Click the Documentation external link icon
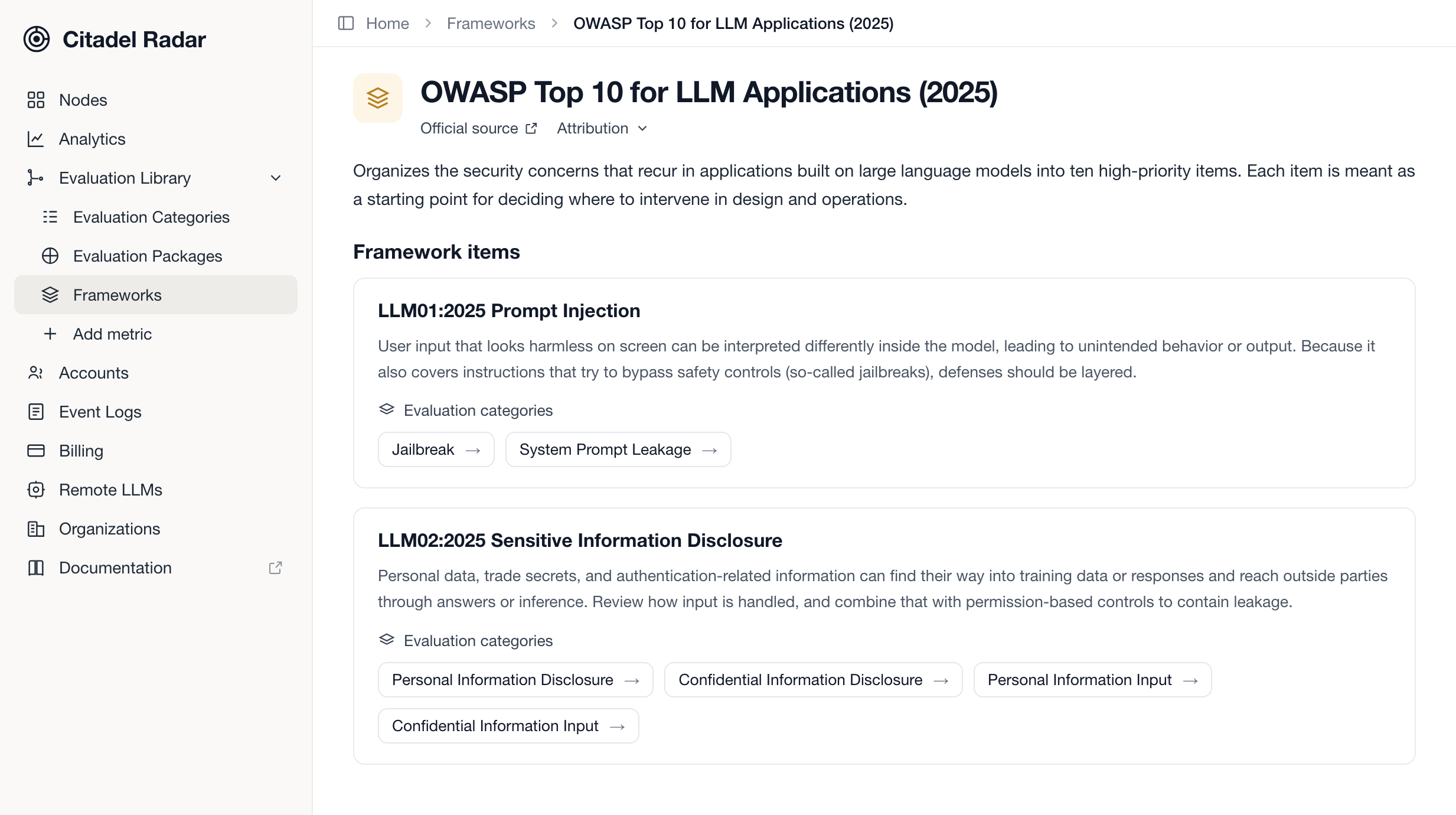Screen dimensions: 1456x815 pyautogui.click(x=276, y=568)
